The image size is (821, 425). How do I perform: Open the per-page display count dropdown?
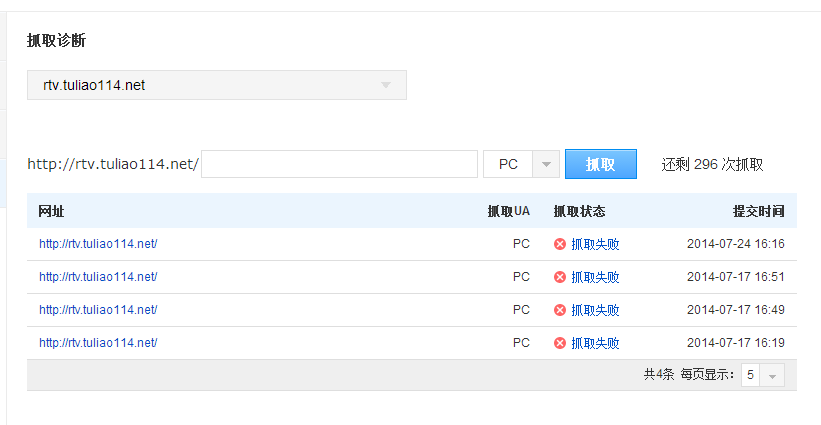point(762,375)
